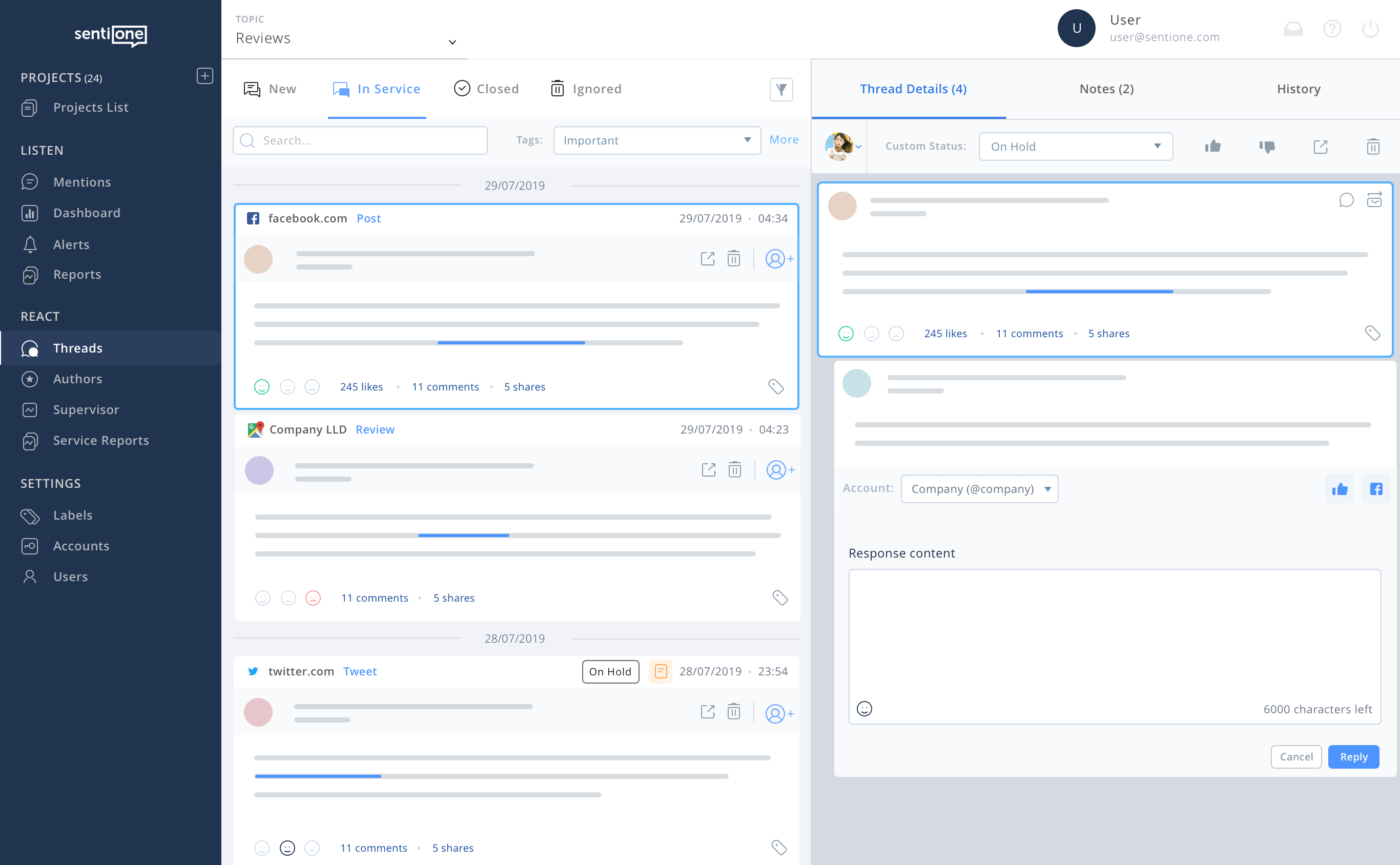
Task: Open 11 comments link on the tweet
Action: [373, 848]
